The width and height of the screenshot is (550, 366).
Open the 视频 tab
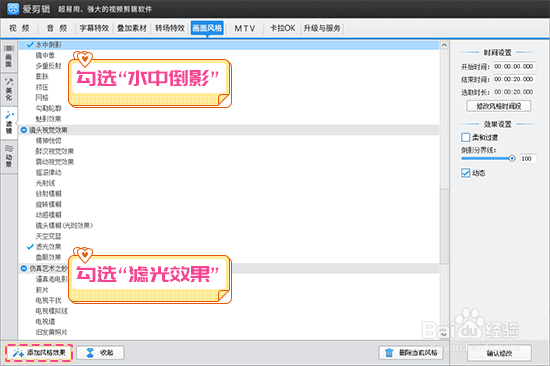[x=19, y=28]
